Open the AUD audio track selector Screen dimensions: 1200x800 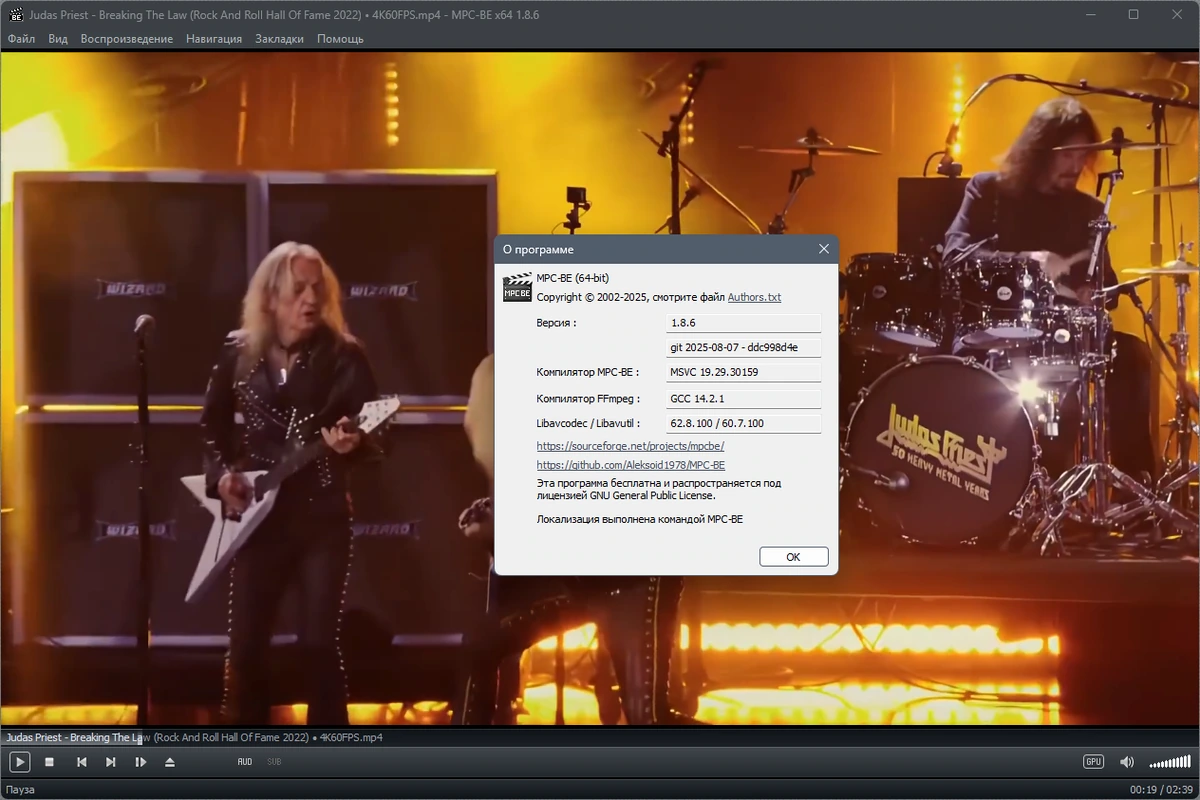(x=245, y=762)
